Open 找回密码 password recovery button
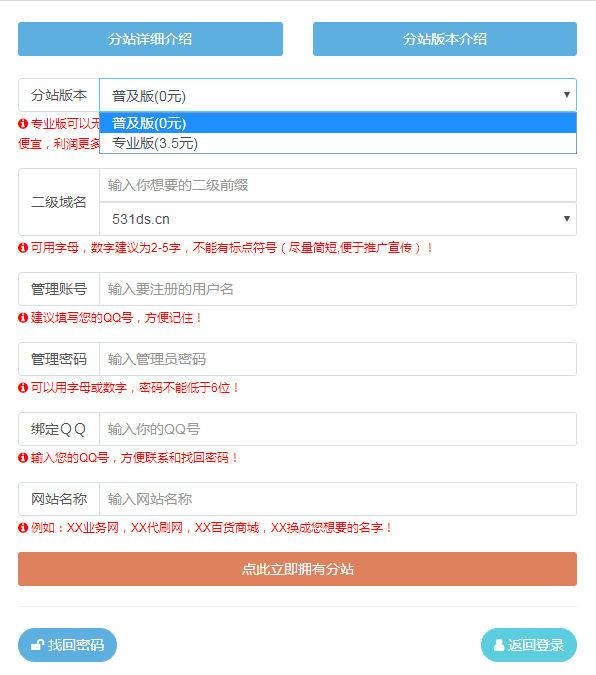The image size is (596, 675). tap(68, 645)
